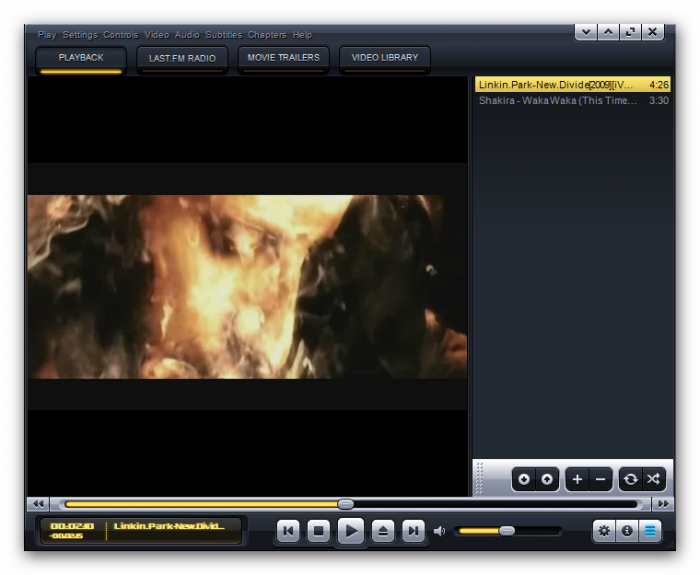The width and height of the screenshot is (700, 575).
Task: Open the Play menu
Action: (47, 35)
